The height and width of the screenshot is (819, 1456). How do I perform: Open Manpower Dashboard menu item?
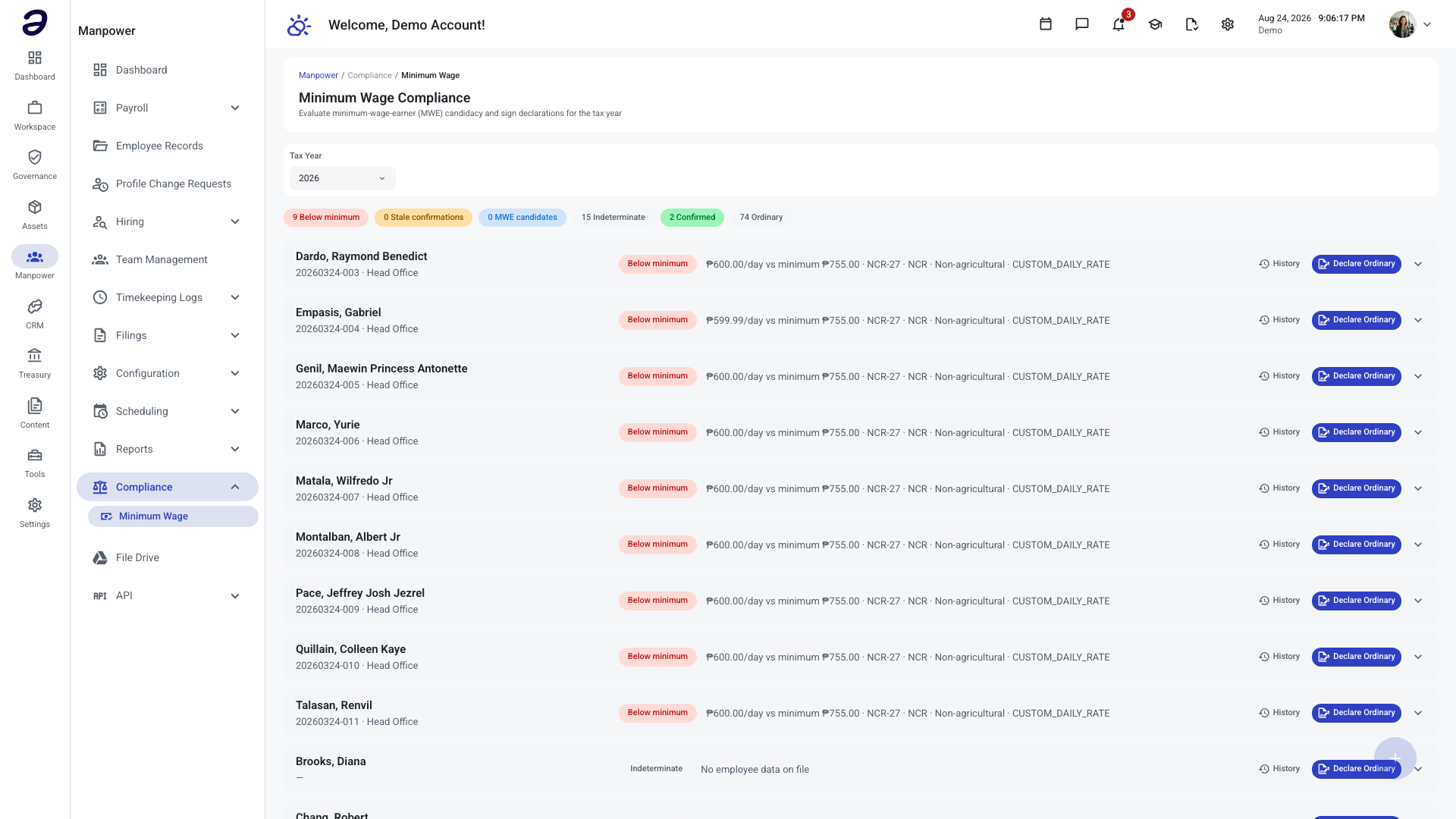tap(168, 70)
